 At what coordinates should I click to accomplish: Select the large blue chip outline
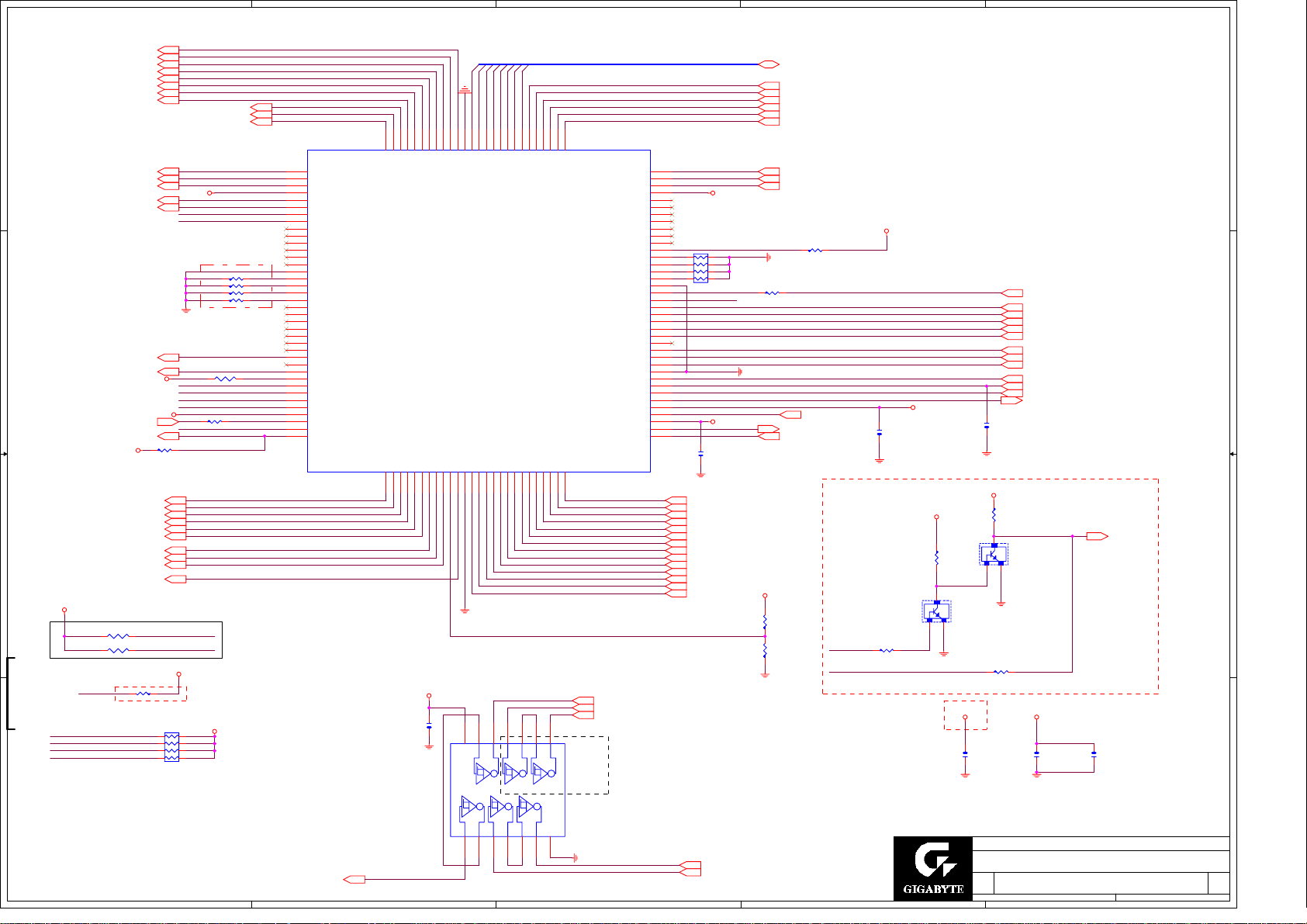479,310
